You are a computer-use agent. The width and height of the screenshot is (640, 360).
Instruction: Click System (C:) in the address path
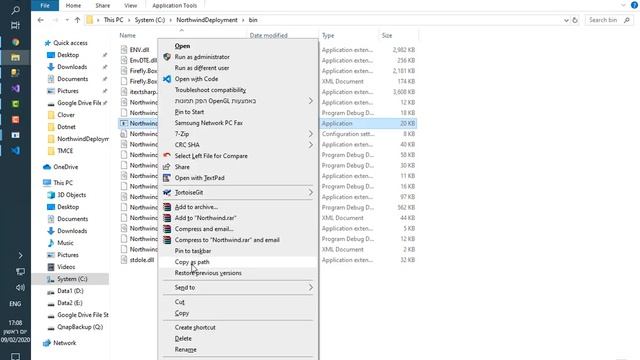[x=150, y=20]
